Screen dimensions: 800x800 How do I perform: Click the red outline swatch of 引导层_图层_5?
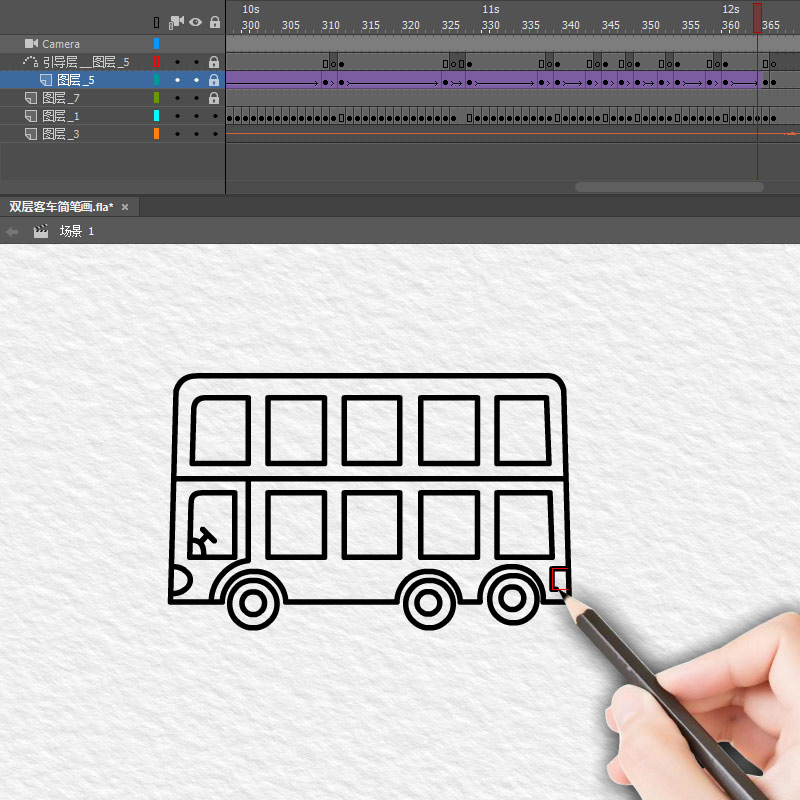(x=157, y=62)
